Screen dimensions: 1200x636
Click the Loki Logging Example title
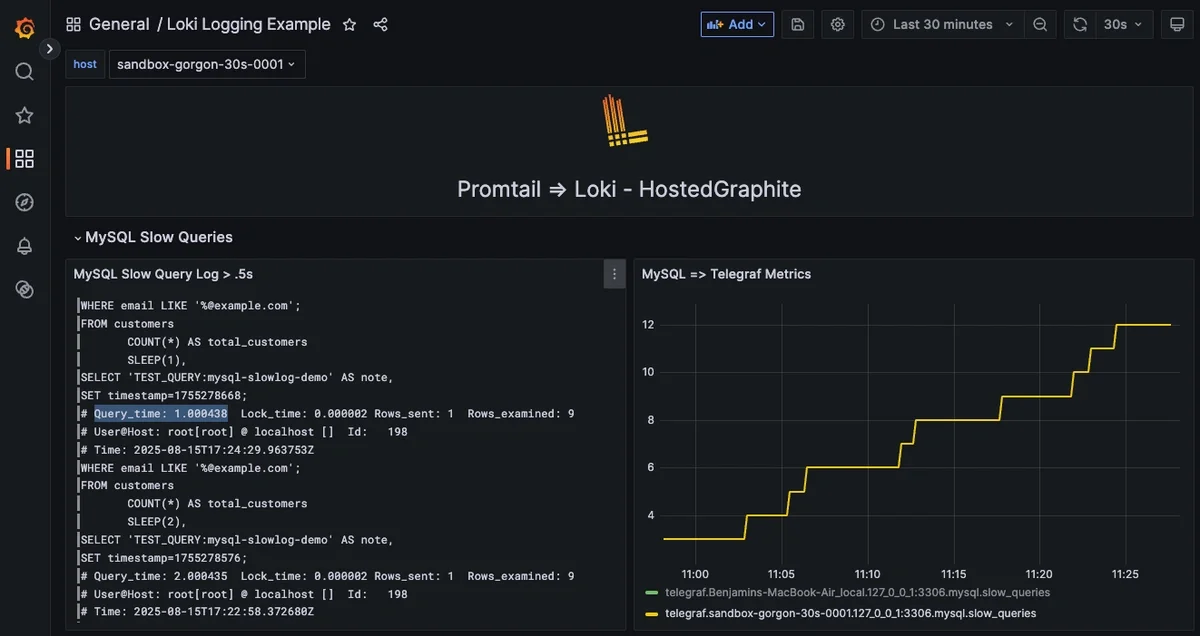tap(249, 24)
